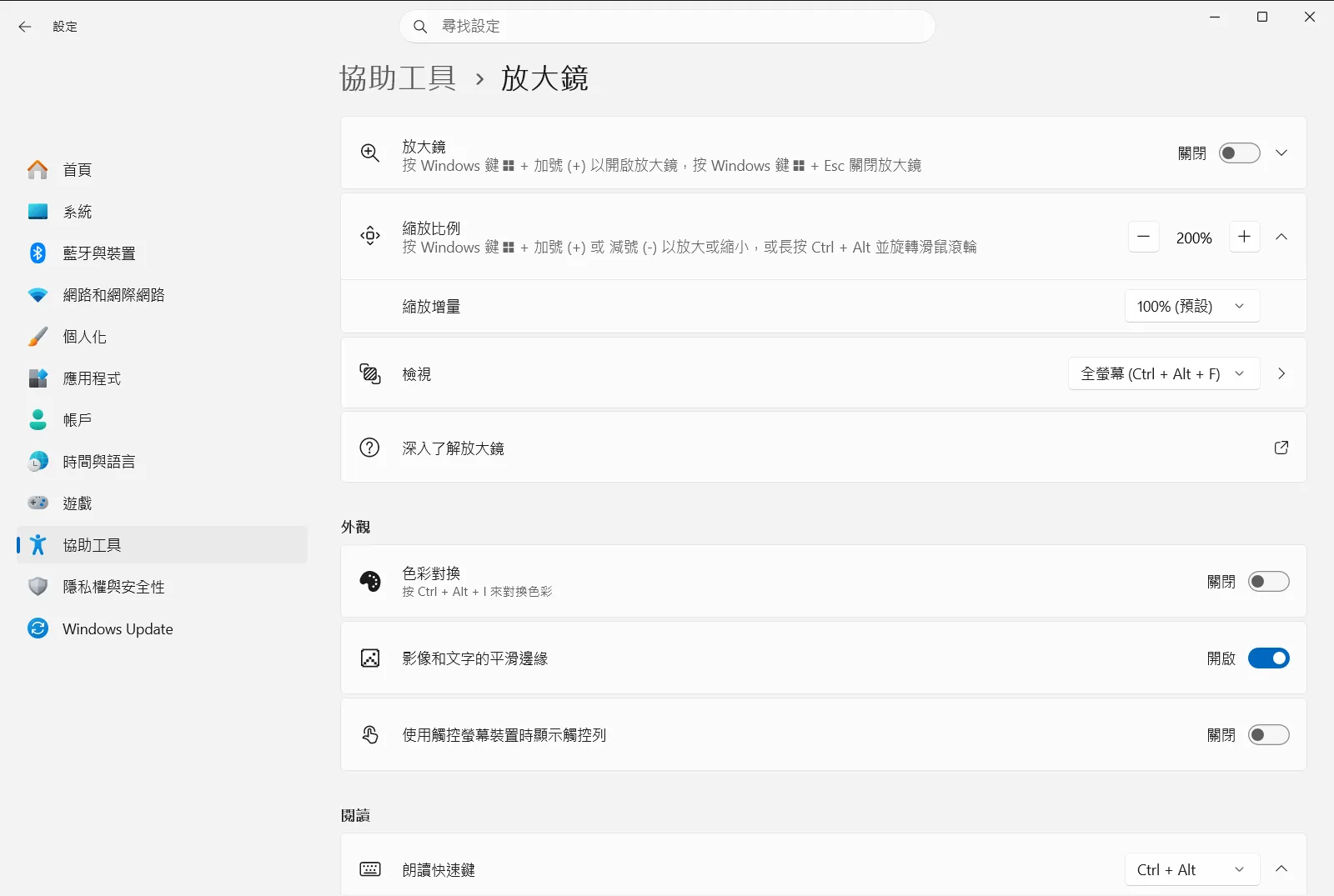This screenshot has width=1334, height=896.
Task: Open 檢視 details right chevron
Action: 1281,374
